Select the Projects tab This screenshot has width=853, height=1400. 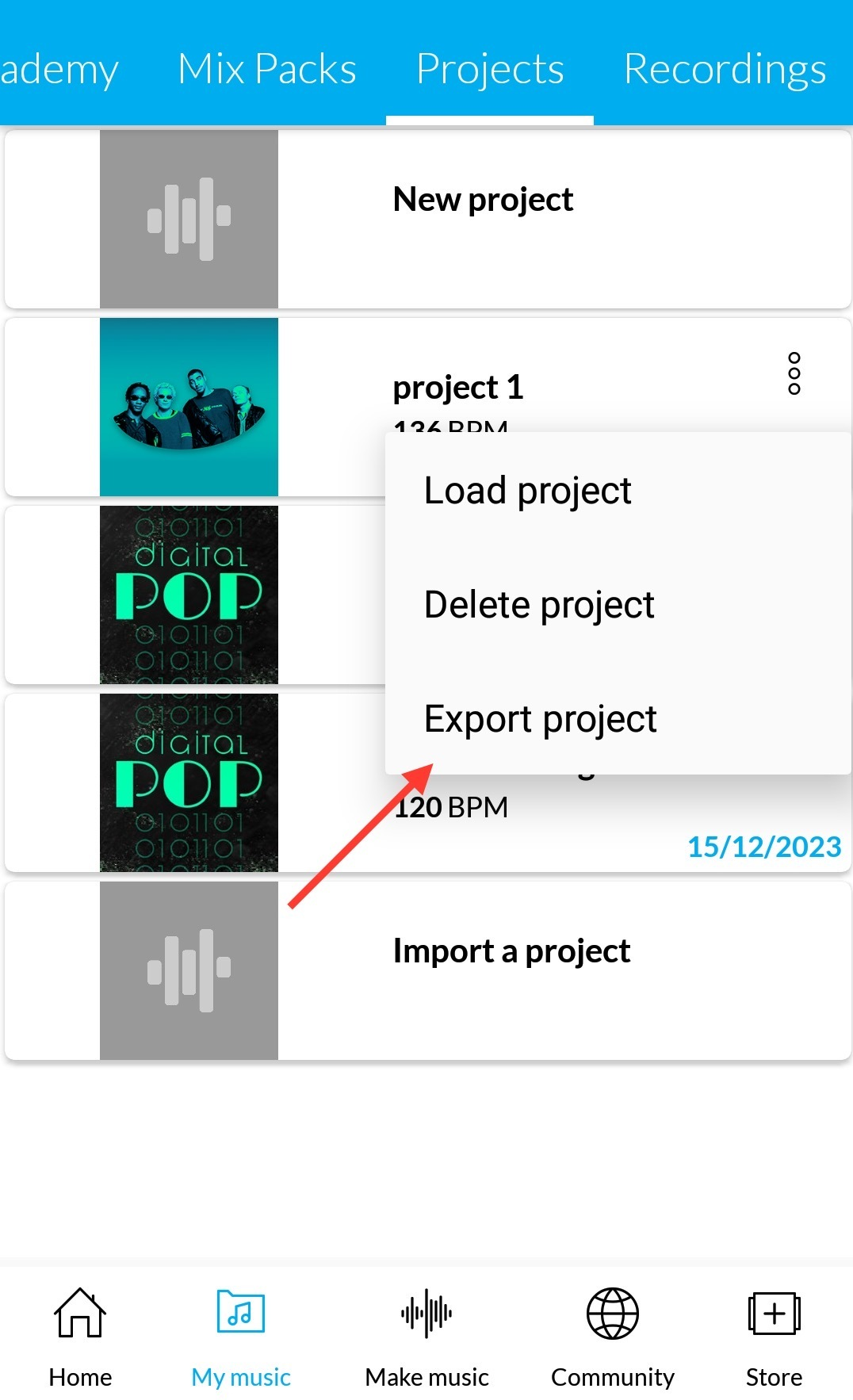[x=490, y=69]
